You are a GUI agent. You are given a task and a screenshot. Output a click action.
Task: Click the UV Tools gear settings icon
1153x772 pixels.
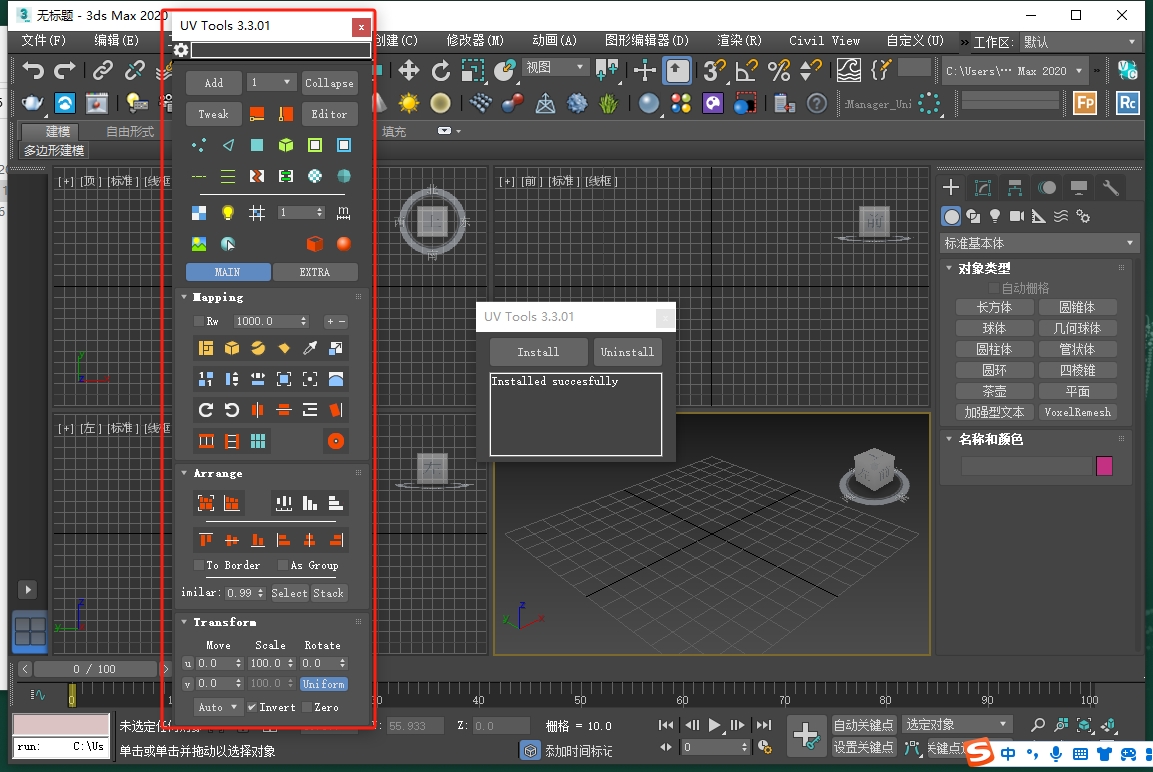coord(181,50)
